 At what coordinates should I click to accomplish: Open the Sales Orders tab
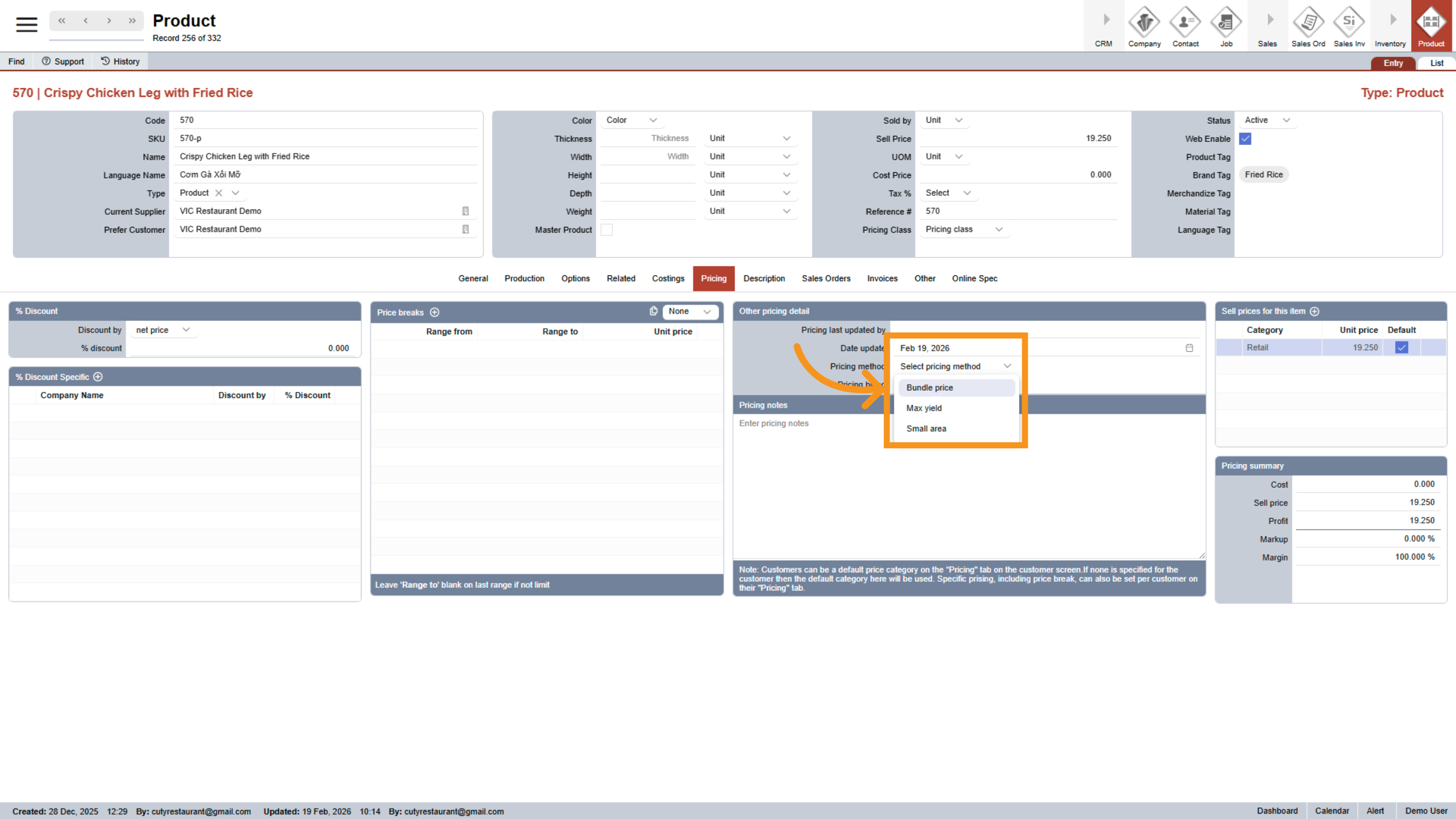[826, 278]
